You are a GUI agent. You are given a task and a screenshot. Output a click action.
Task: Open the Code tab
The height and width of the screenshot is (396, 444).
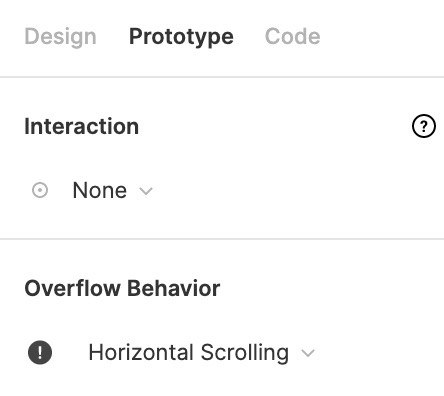[292, 36]
